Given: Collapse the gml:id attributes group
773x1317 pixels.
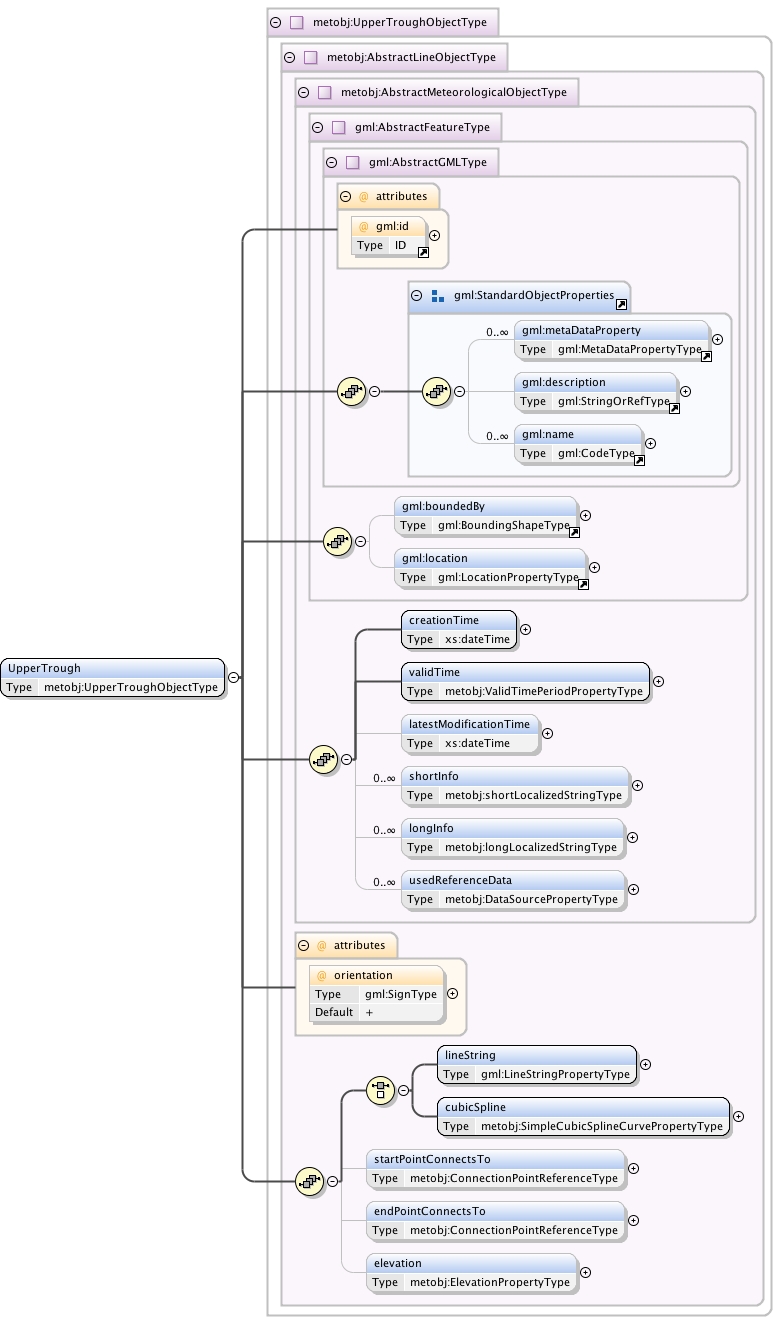Looking at the screenshot, I should 345,197.
